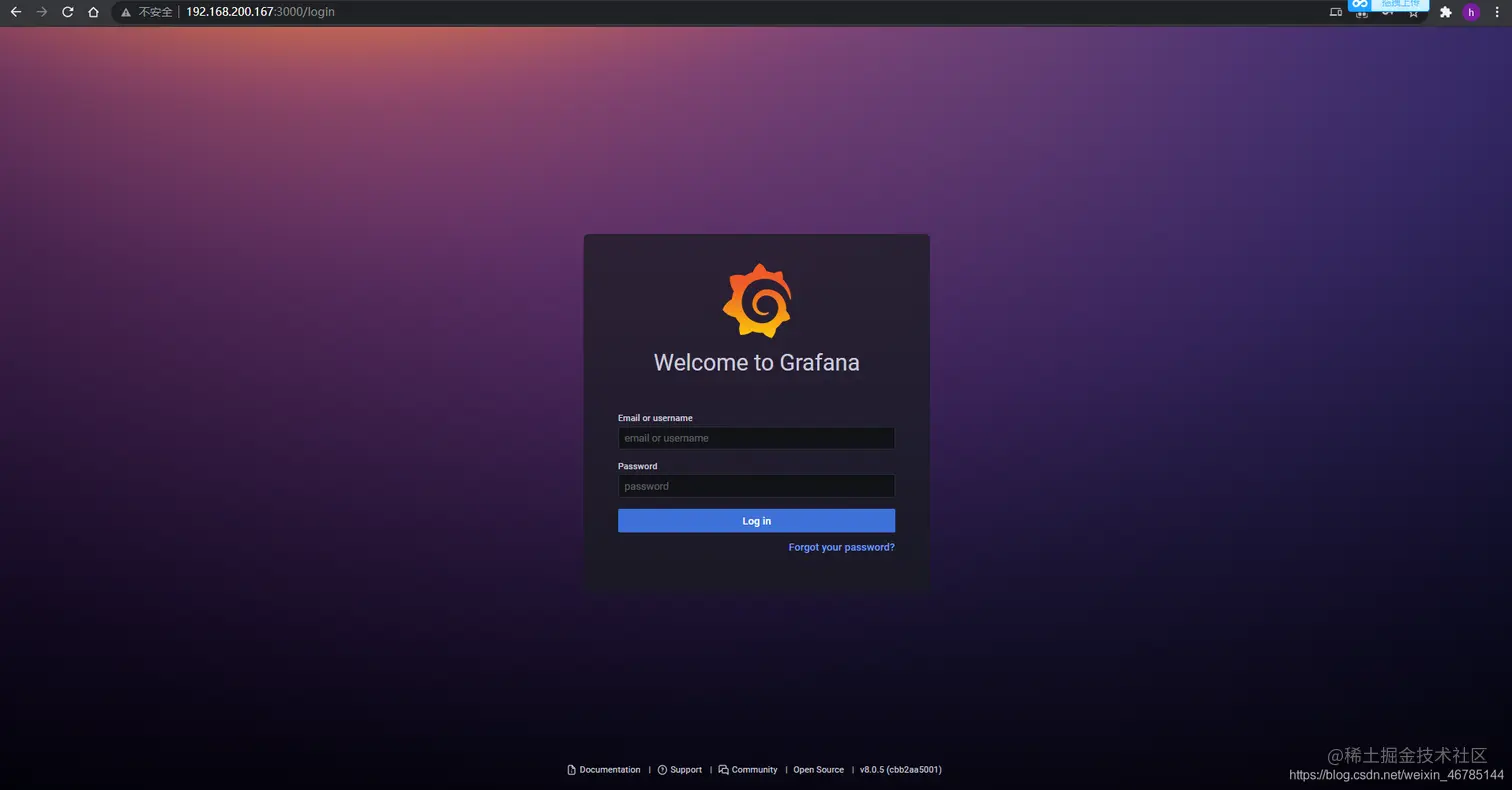Click the Documentation file icon in footer

(x=572, y=770)
